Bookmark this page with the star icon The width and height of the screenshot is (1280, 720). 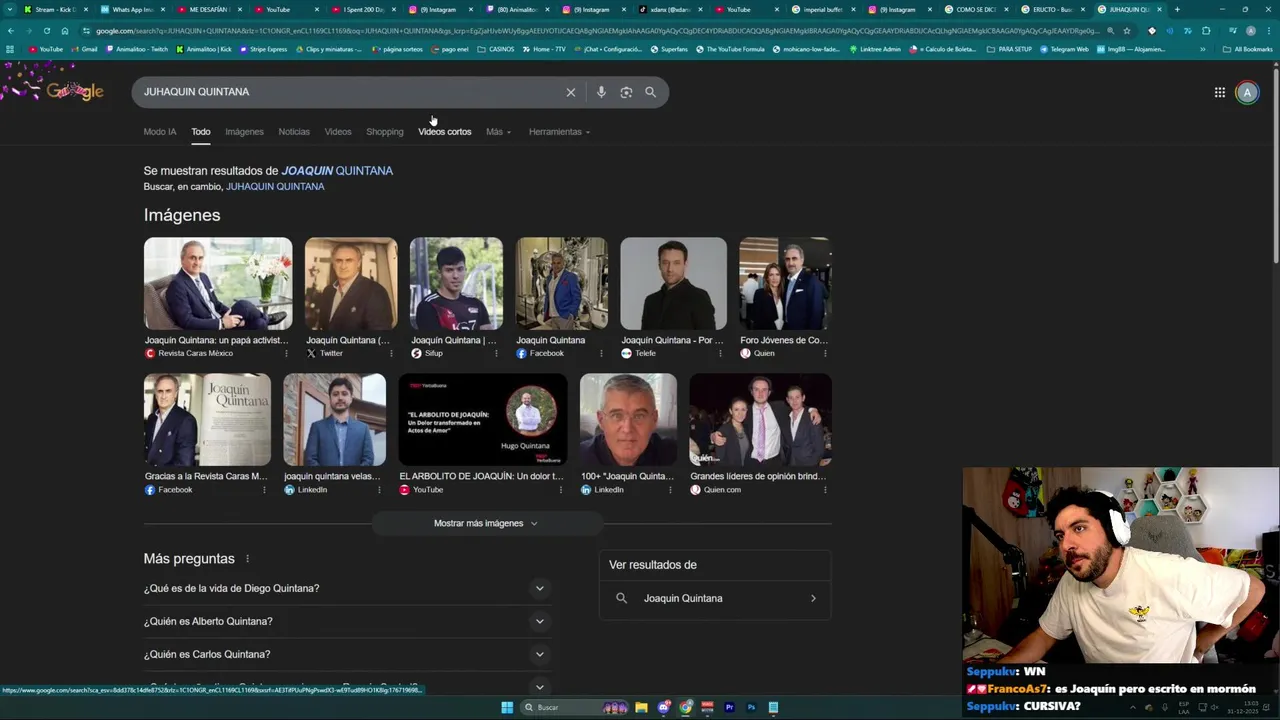click(1127, 31)
